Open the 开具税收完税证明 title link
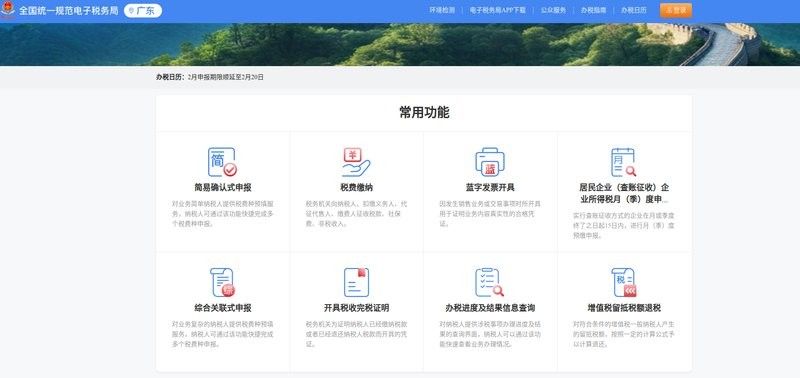The width and height of the screenshot is (800, 378). click(x=356, y=308)
